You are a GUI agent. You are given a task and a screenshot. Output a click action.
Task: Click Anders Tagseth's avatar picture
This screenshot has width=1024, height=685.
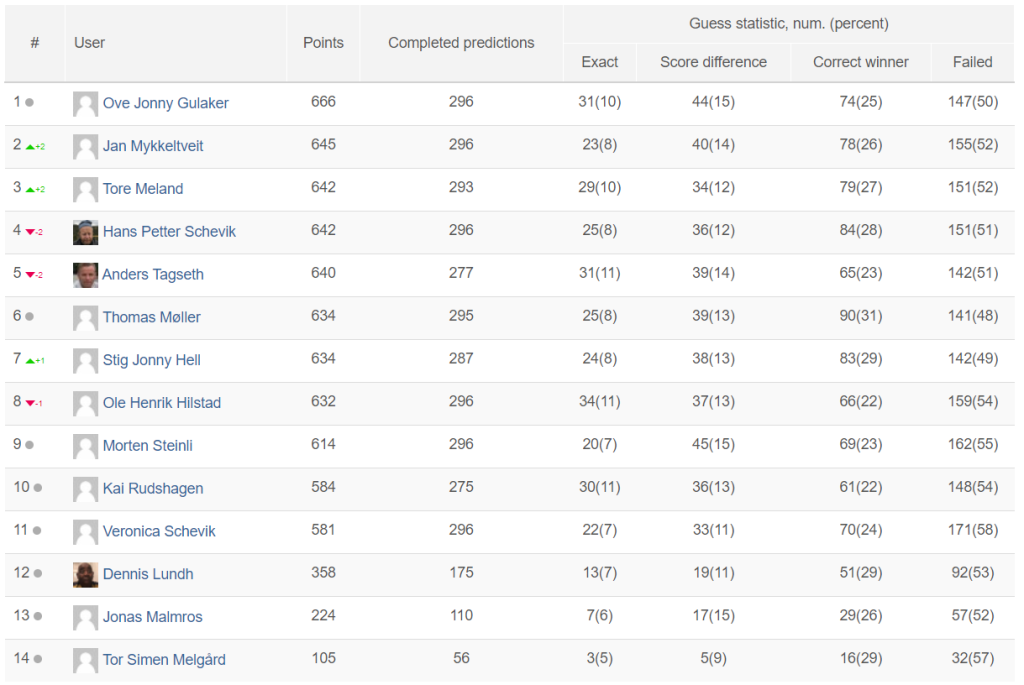(x=86, y=276)
